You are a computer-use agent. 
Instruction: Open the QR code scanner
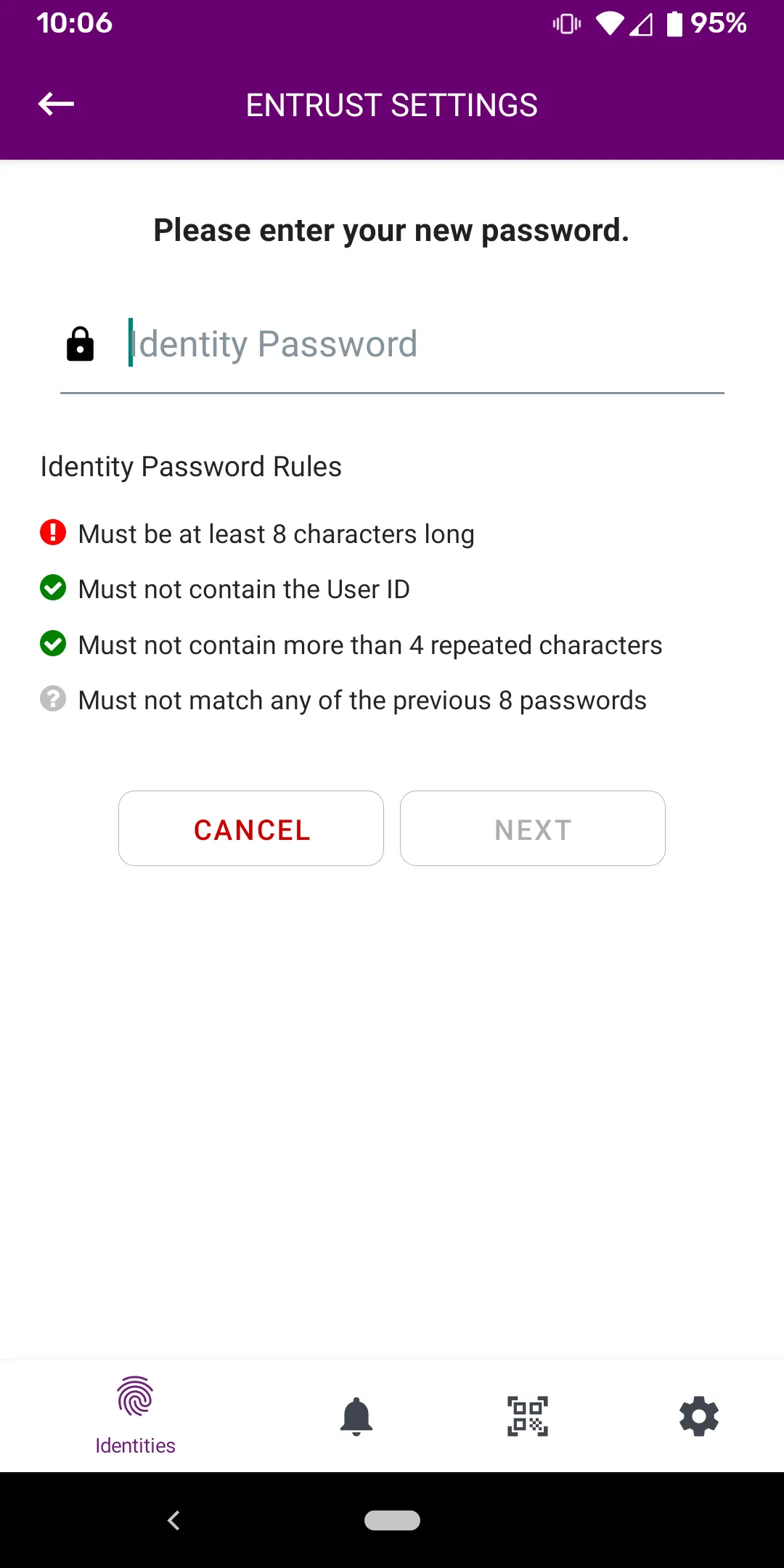point(527,1415)
